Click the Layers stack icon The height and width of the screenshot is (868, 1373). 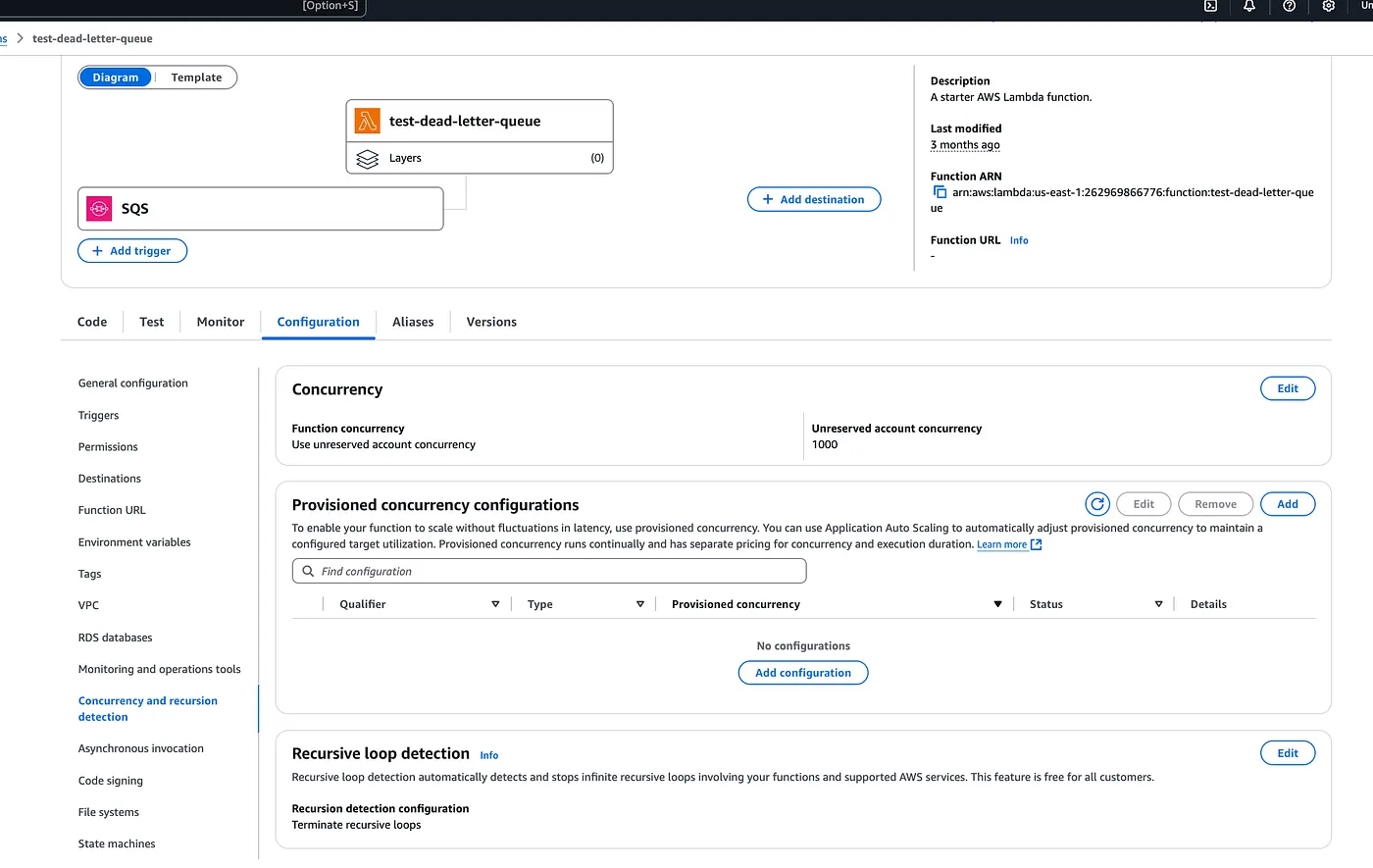(368, 158)
